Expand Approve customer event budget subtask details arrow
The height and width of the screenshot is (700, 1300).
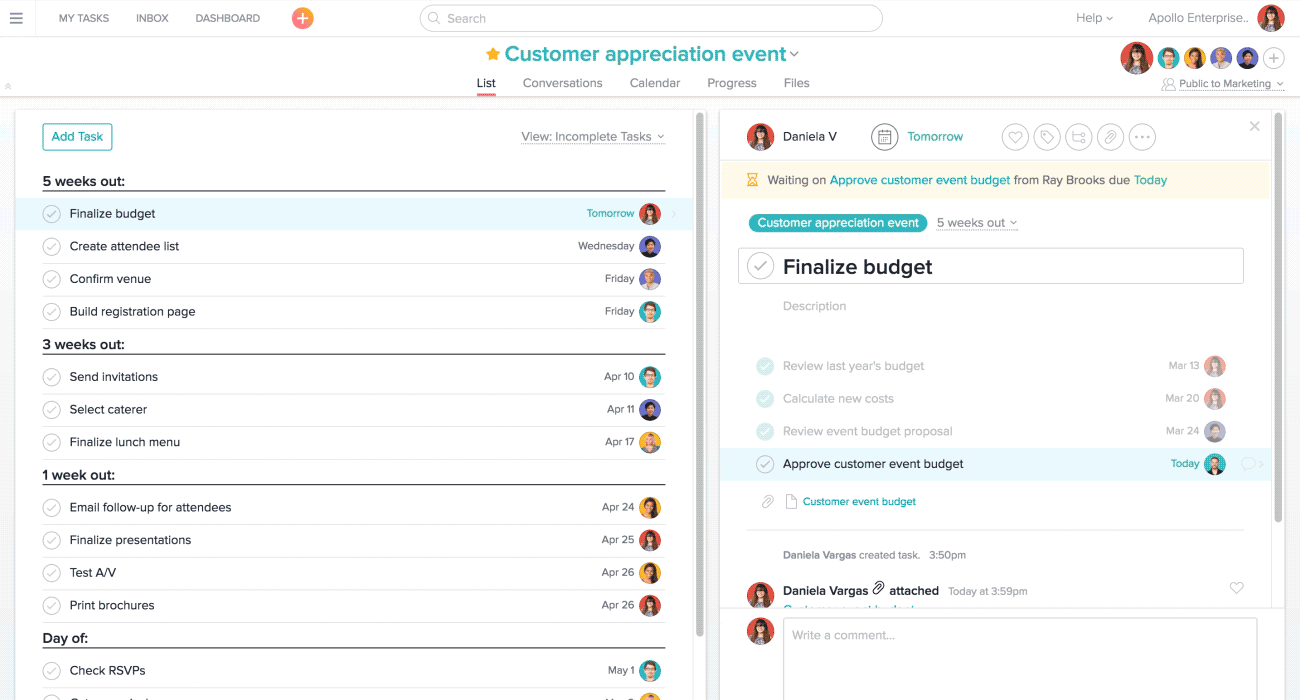click(x=1262, y=464)
